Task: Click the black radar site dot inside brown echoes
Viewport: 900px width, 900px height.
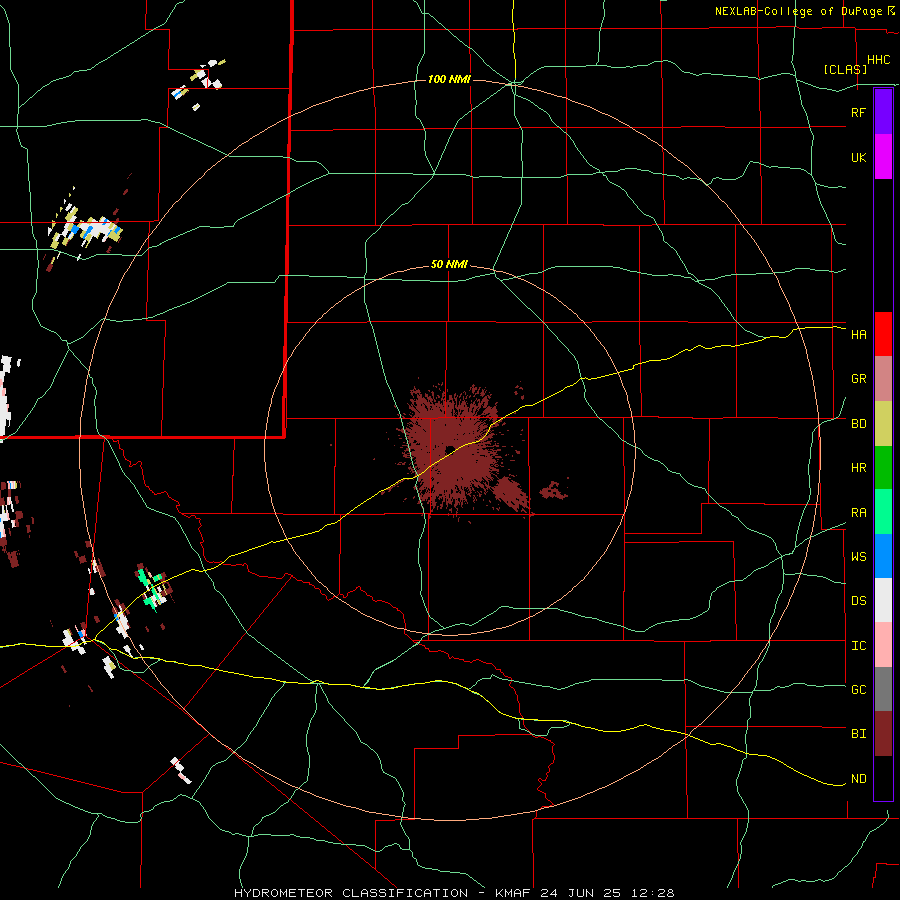Action: coord(450,449)
